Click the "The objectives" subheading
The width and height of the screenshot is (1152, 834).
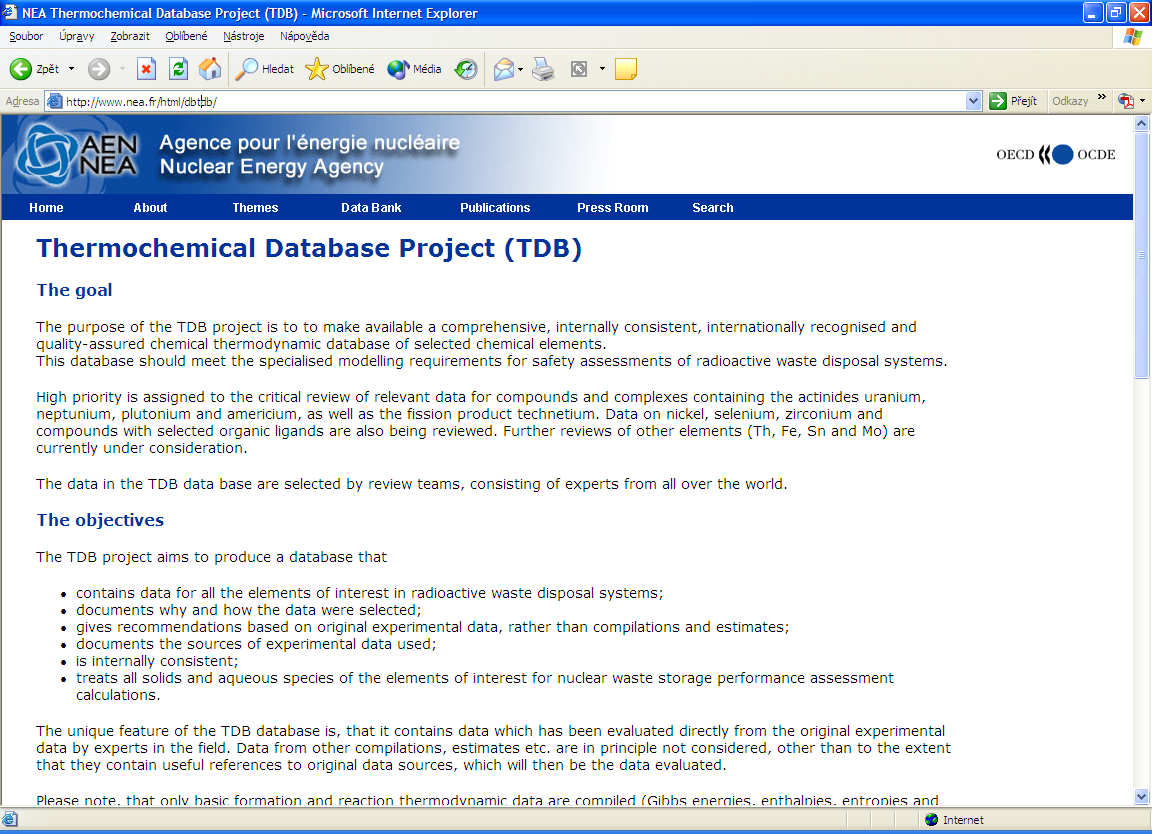tap(100, 520)
